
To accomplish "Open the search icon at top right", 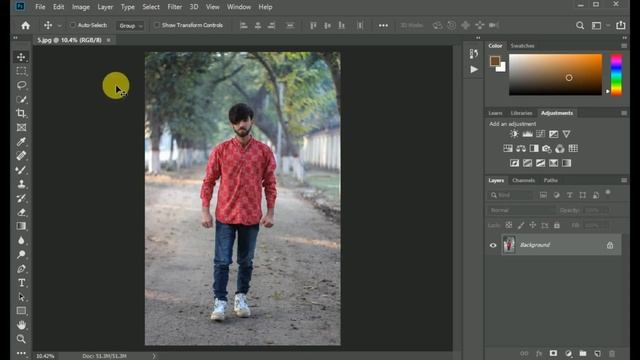I will coord(580,25).
